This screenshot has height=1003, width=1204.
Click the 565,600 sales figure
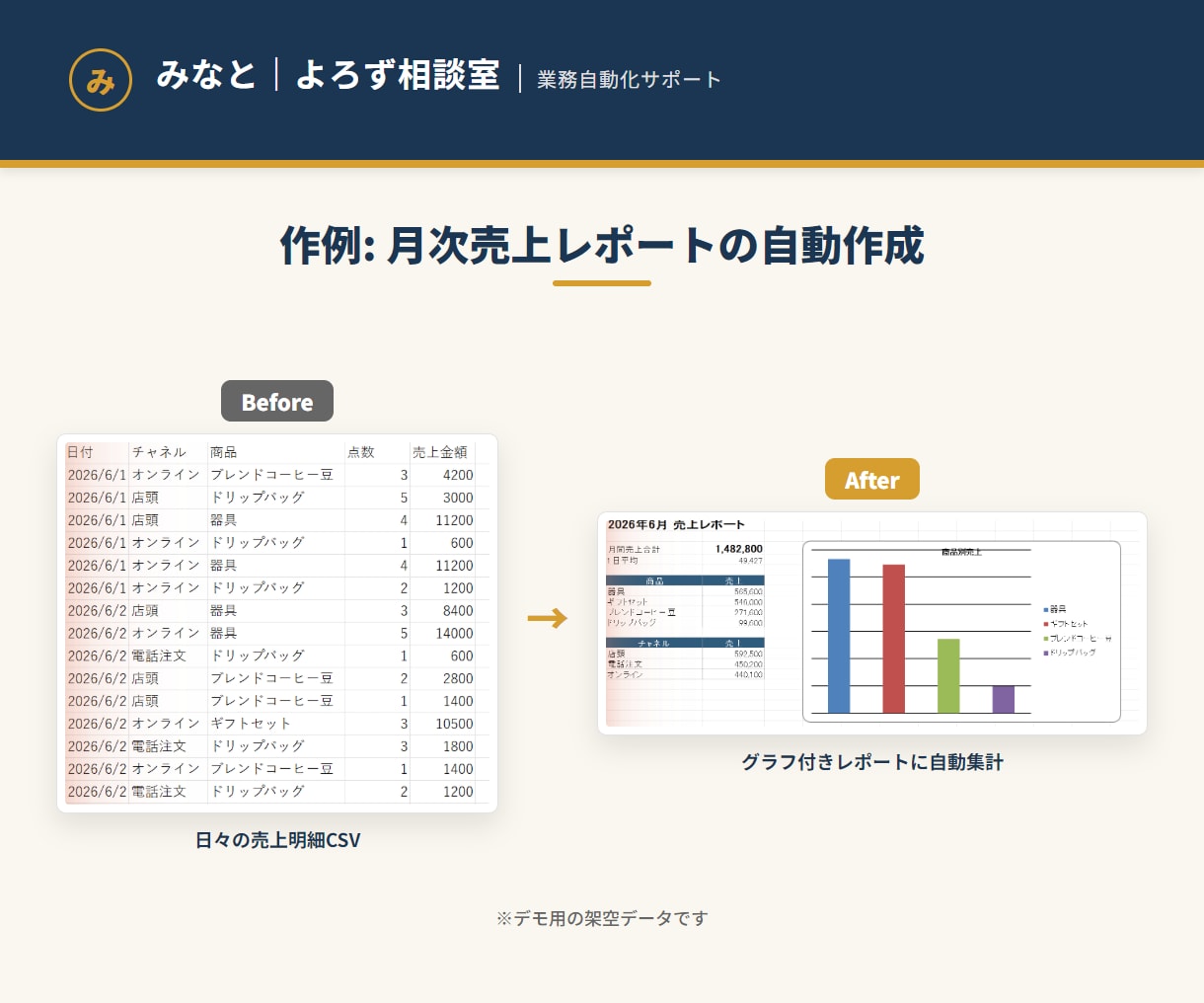748,591
